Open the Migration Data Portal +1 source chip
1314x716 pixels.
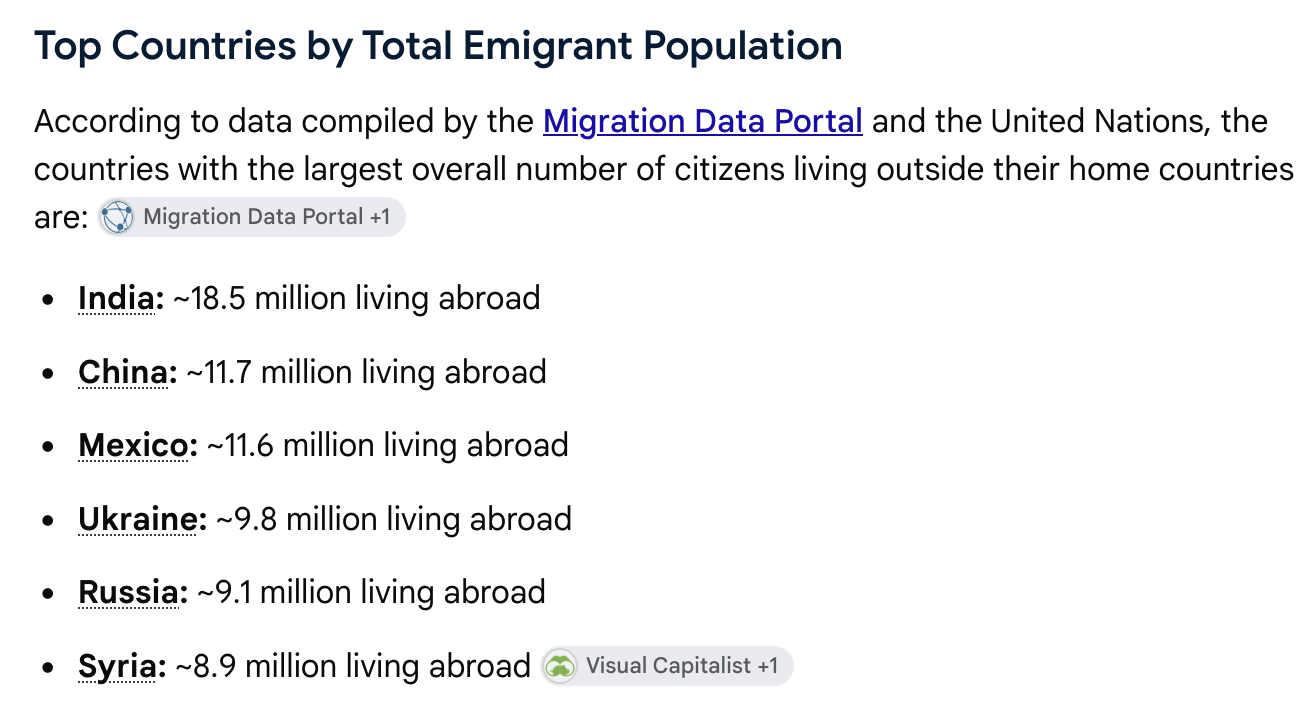pos(251,217)
